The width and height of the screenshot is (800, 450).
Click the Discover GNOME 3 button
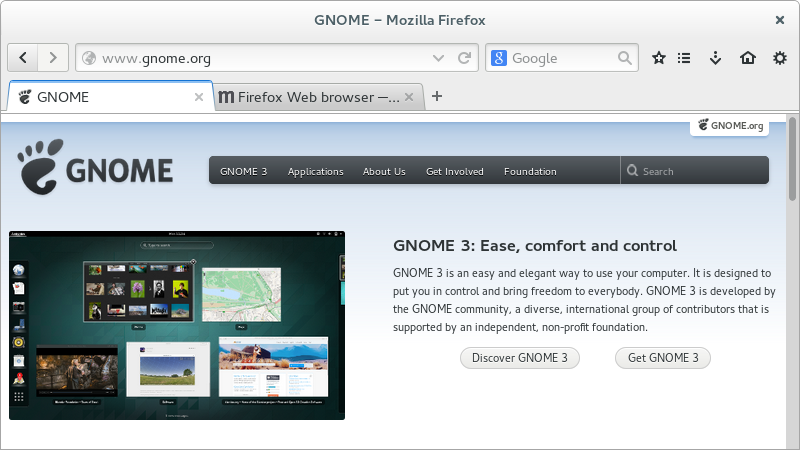(x=519, y=358)
